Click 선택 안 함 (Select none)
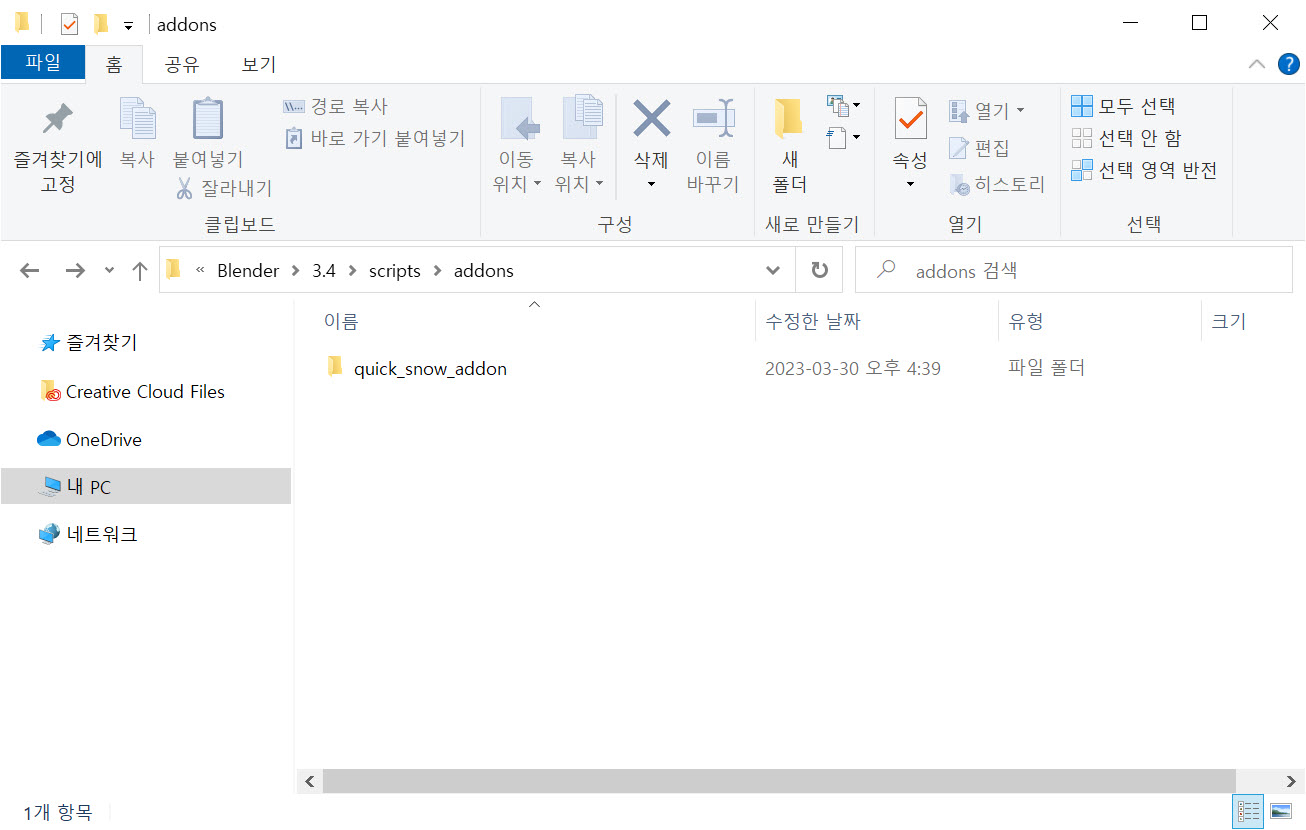1306x830 pixels. (1126, 138)
